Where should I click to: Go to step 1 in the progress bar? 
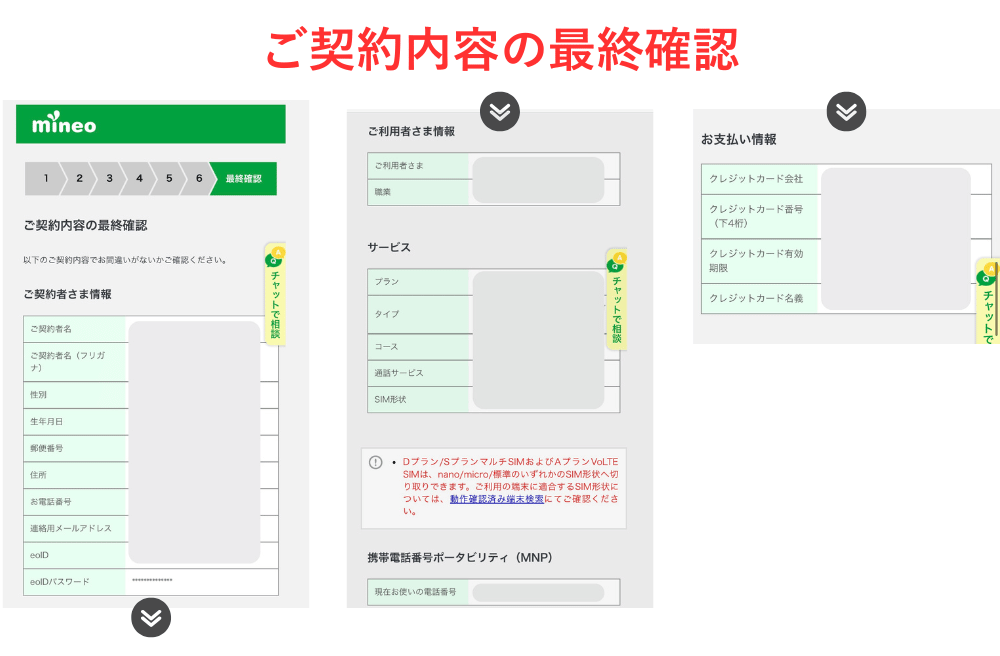45,179
